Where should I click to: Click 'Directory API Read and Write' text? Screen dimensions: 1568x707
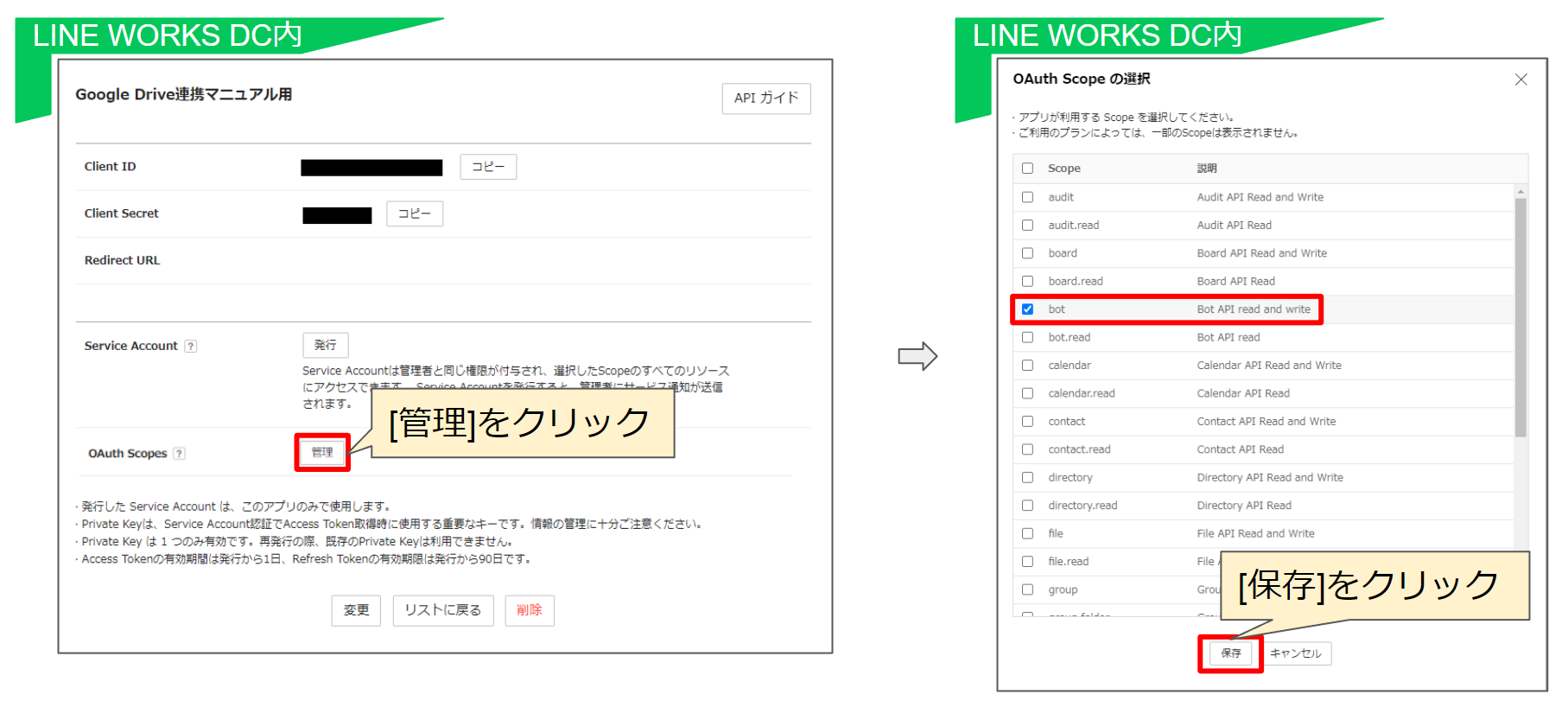[x=1270, y=477]
